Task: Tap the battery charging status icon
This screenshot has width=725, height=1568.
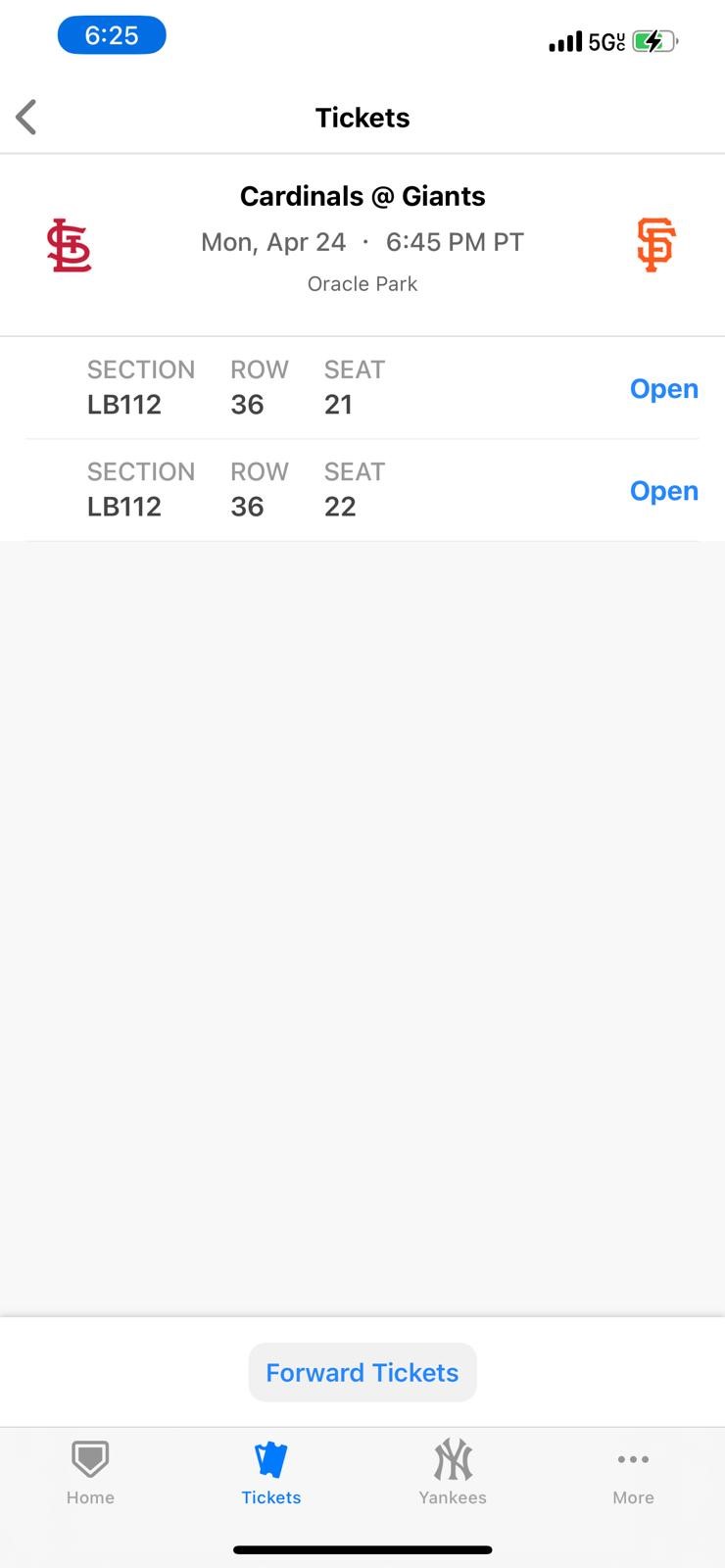Action: point(654,41)
